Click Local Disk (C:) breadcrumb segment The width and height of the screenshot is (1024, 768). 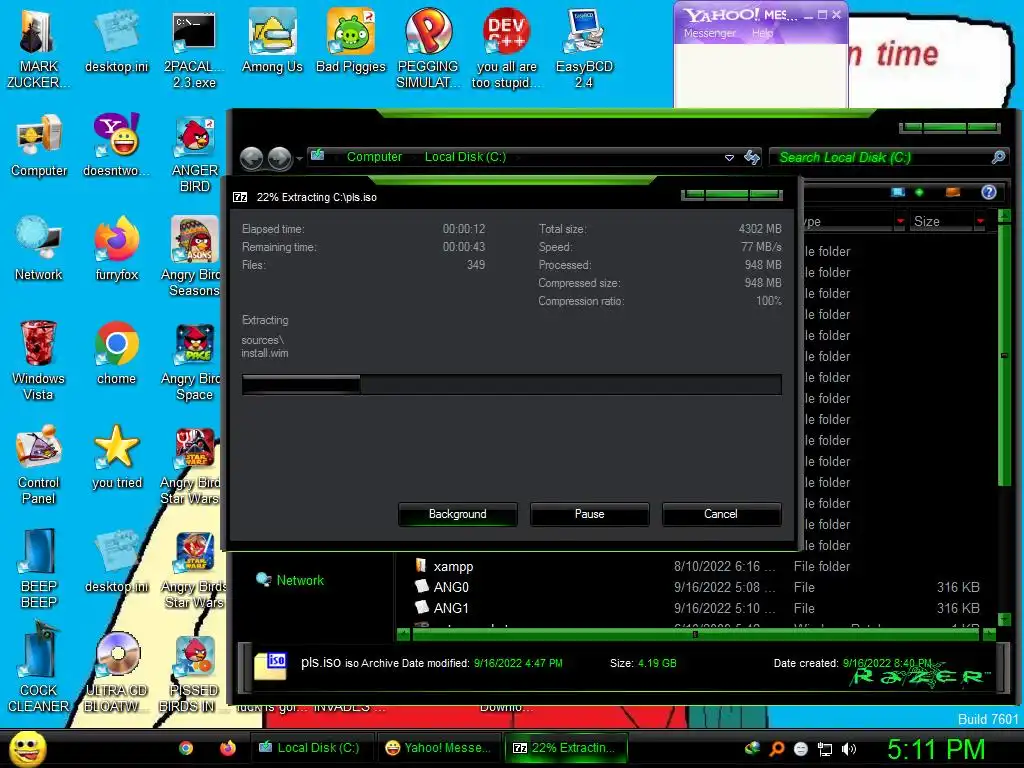(465, 157)
